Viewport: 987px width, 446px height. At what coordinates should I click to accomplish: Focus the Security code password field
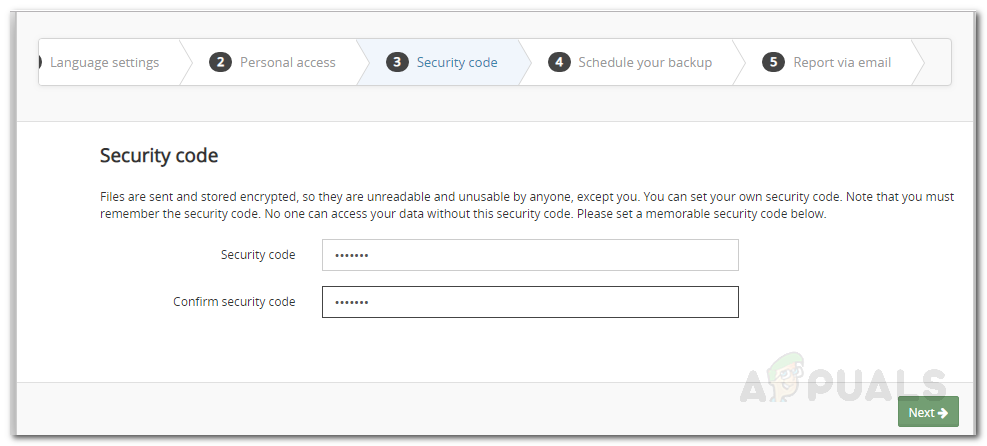tap(530, 255)
